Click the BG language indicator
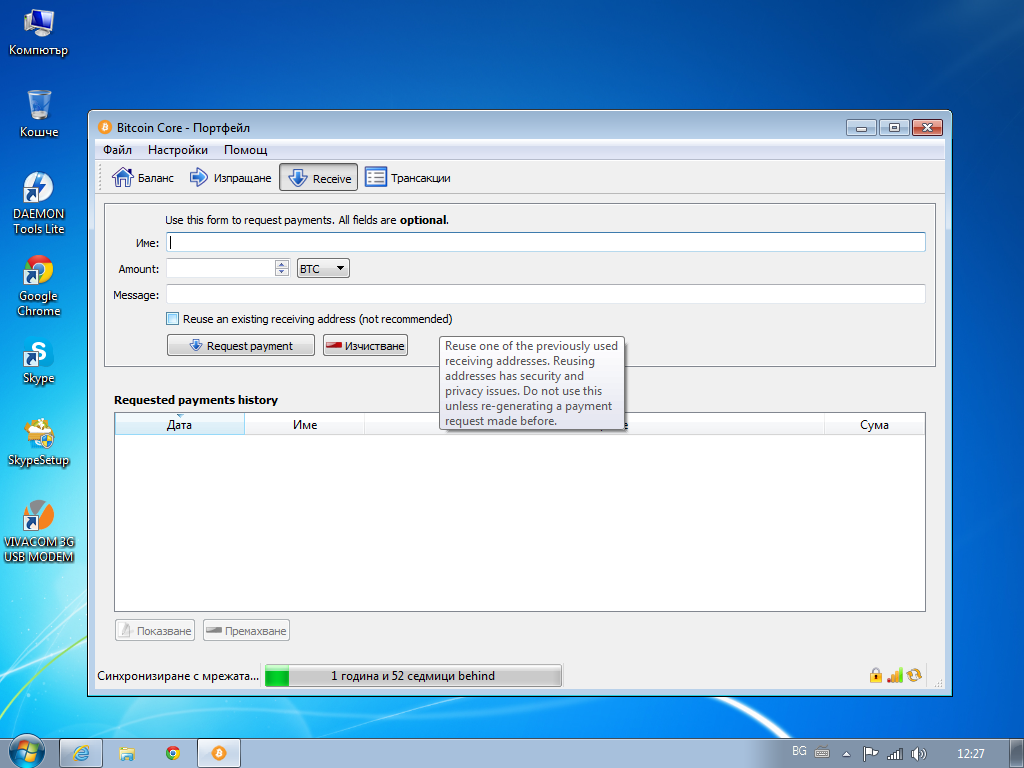The height and width of the screenshot is (768, 1024). (799, 752)
